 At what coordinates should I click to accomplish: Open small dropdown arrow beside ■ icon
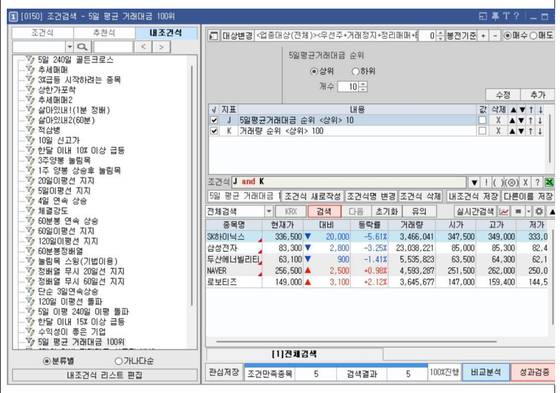[529, 212]
